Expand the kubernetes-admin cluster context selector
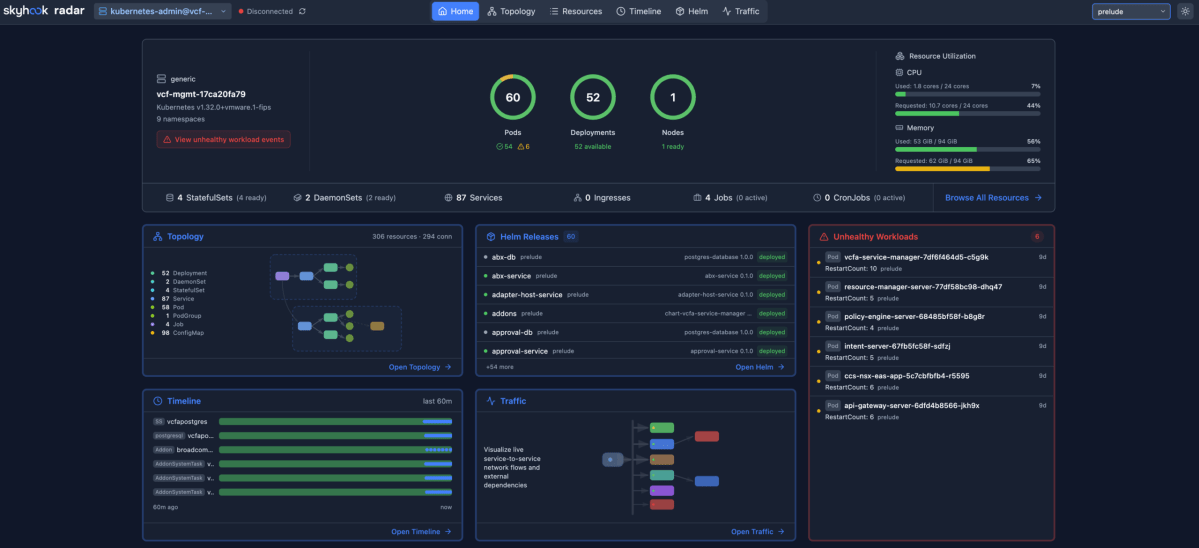This screenshot has width=1199, height=548. point(163,11)
